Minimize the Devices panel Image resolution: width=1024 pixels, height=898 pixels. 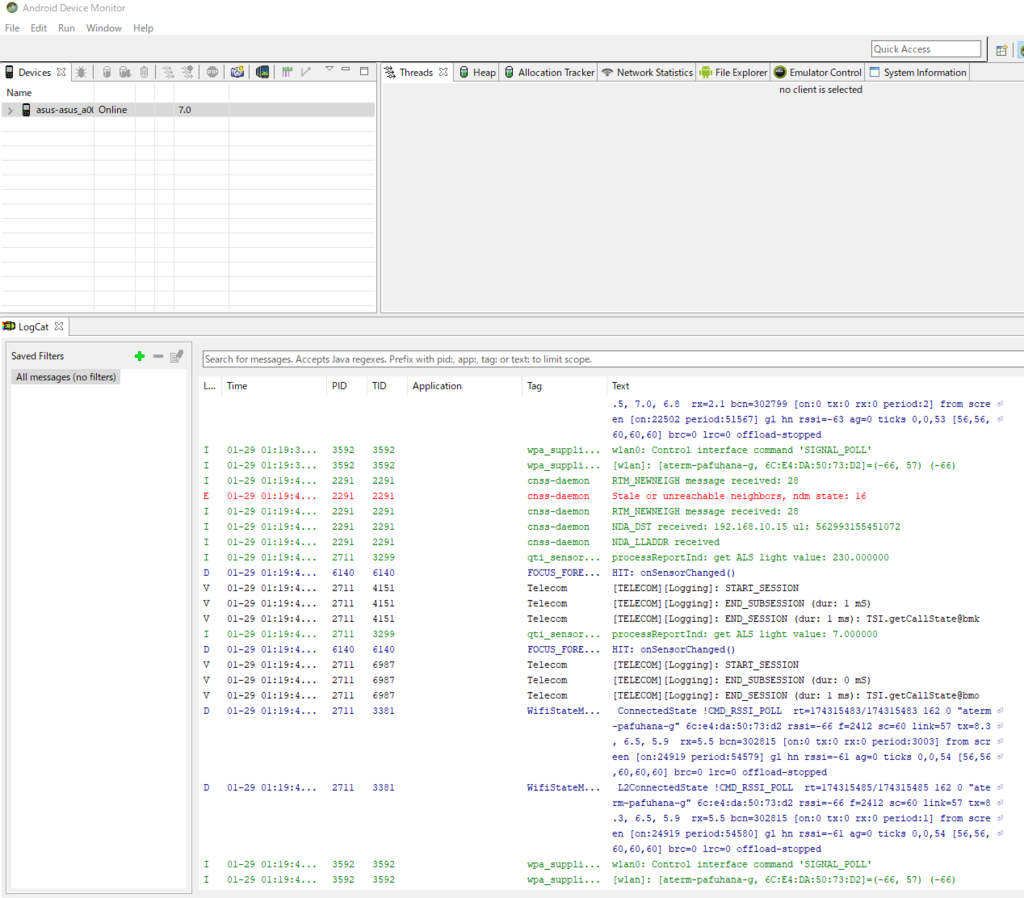click(x=346, y=69)
